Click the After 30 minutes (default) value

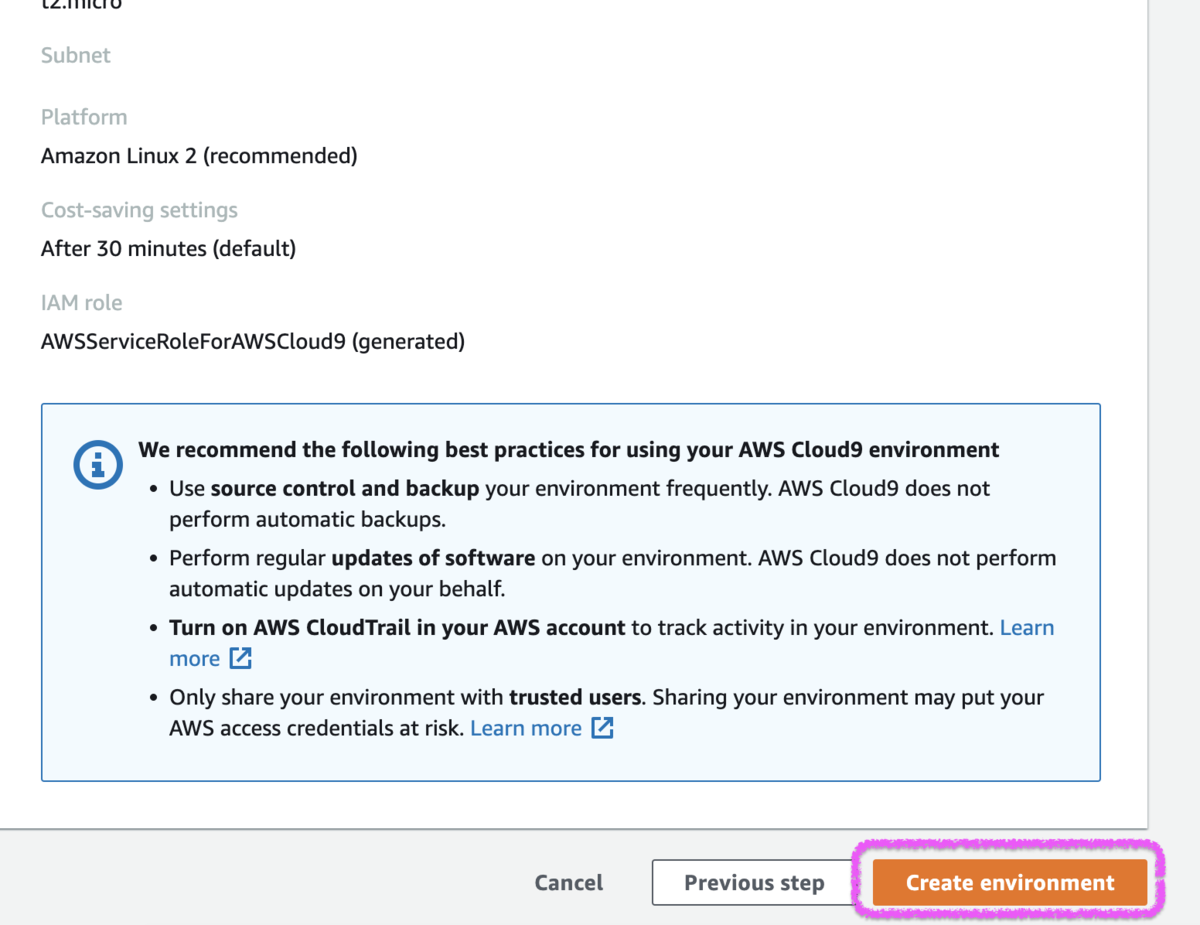pos(168,248)
